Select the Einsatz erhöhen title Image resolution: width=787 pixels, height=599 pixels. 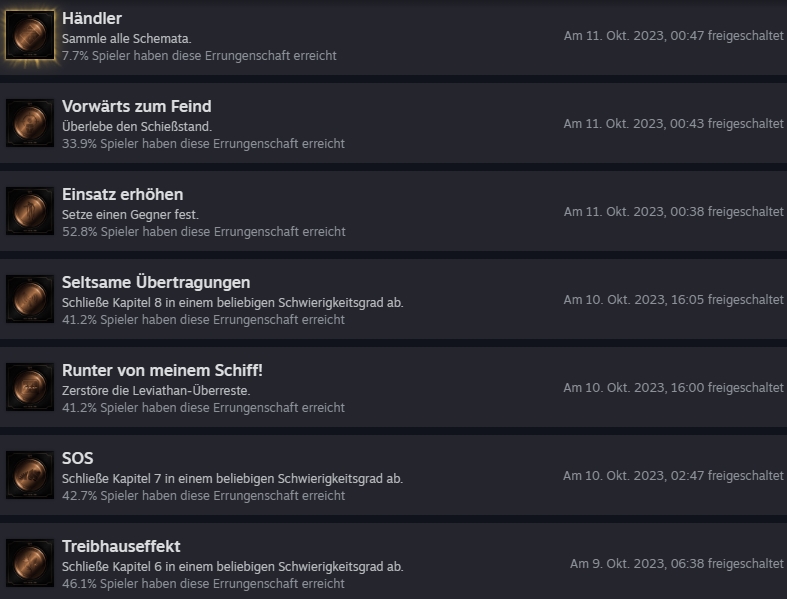122,194
